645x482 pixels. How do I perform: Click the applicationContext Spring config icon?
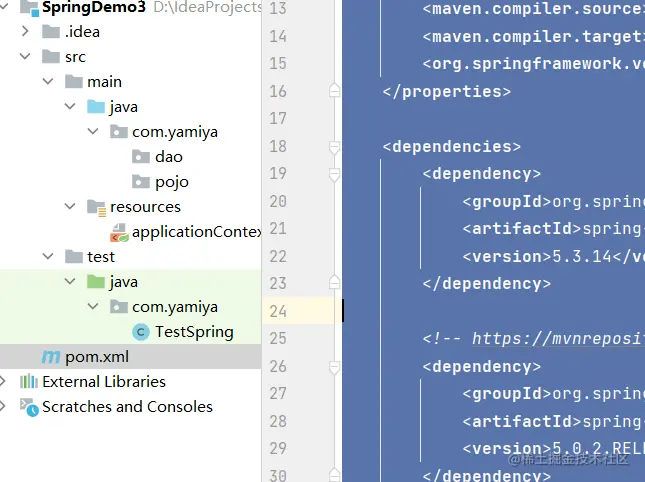[119, 232]
